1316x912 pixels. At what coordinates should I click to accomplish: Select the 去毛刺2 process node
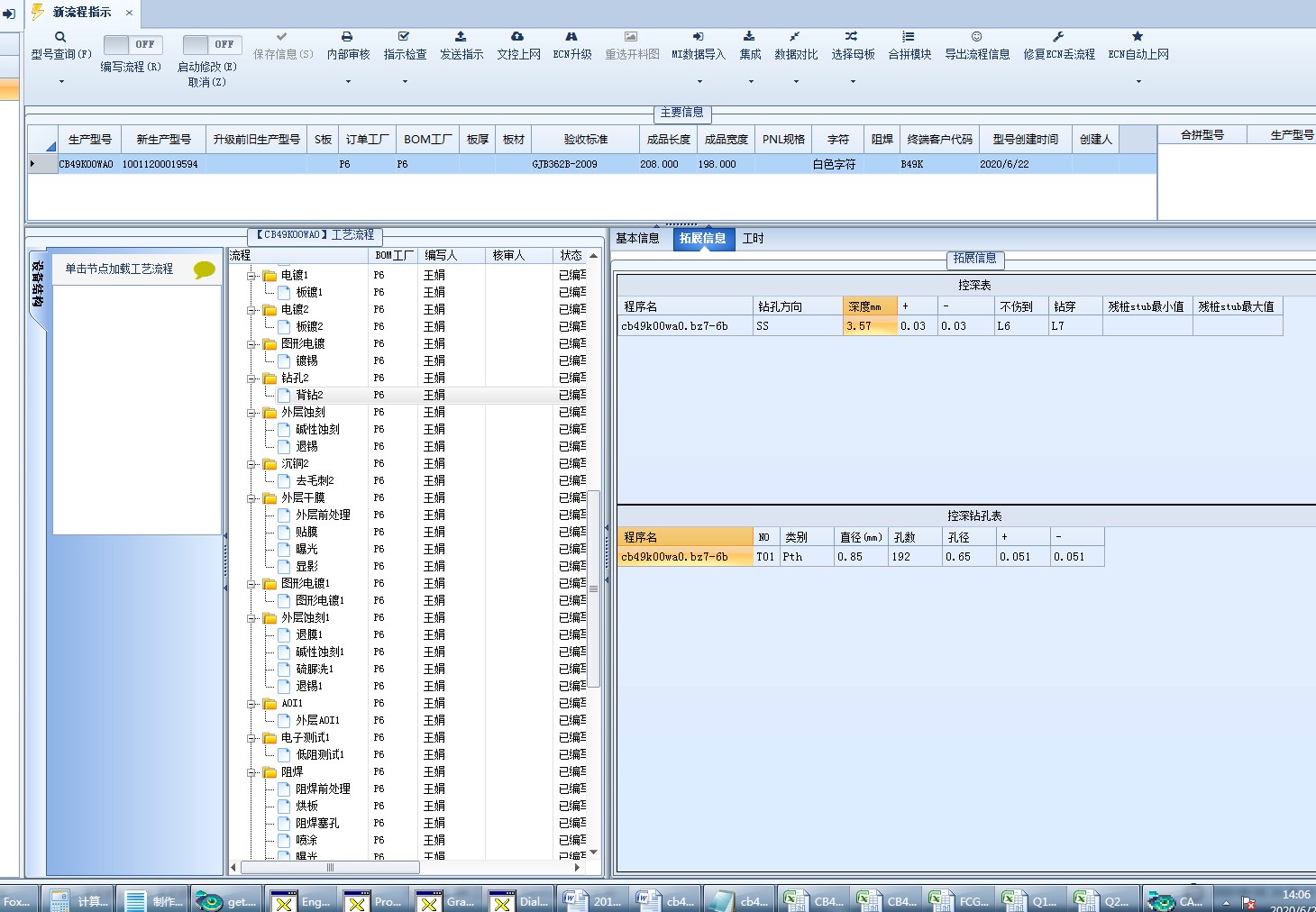(x=315, y=481)
